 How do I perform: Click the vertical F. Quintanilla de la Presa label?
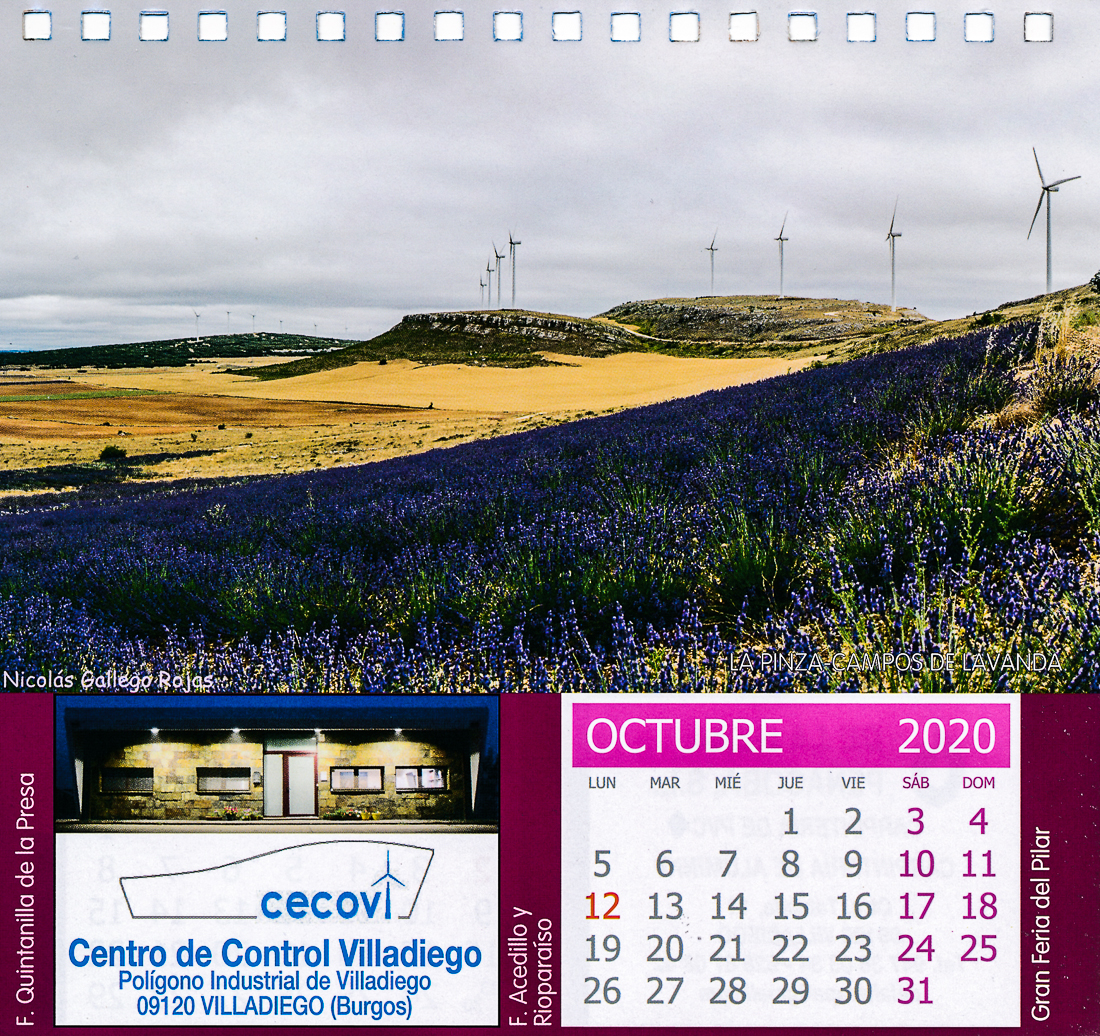coord(26,899)
